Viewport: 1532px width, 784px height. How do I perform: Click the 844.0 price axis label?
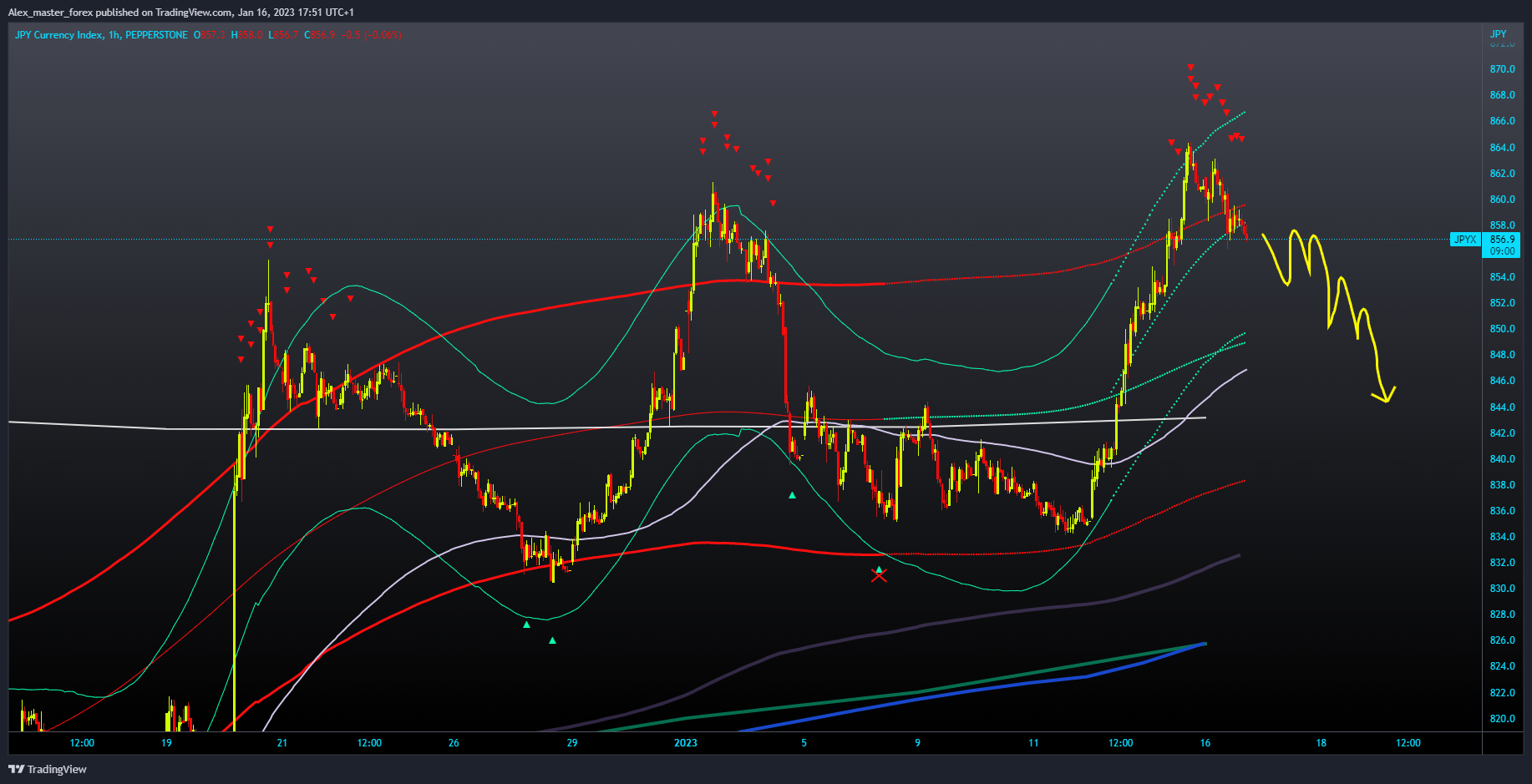coord(1502,407)
